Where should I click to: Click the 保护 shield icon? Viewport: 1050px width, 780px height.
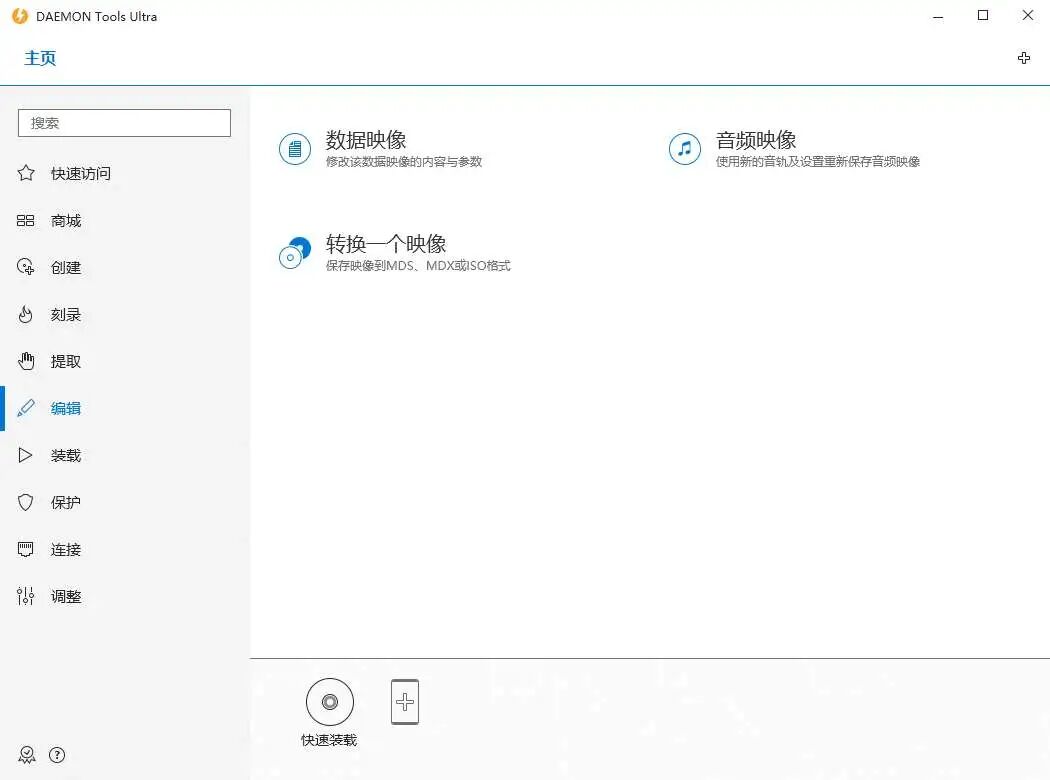tap(25, 502)
